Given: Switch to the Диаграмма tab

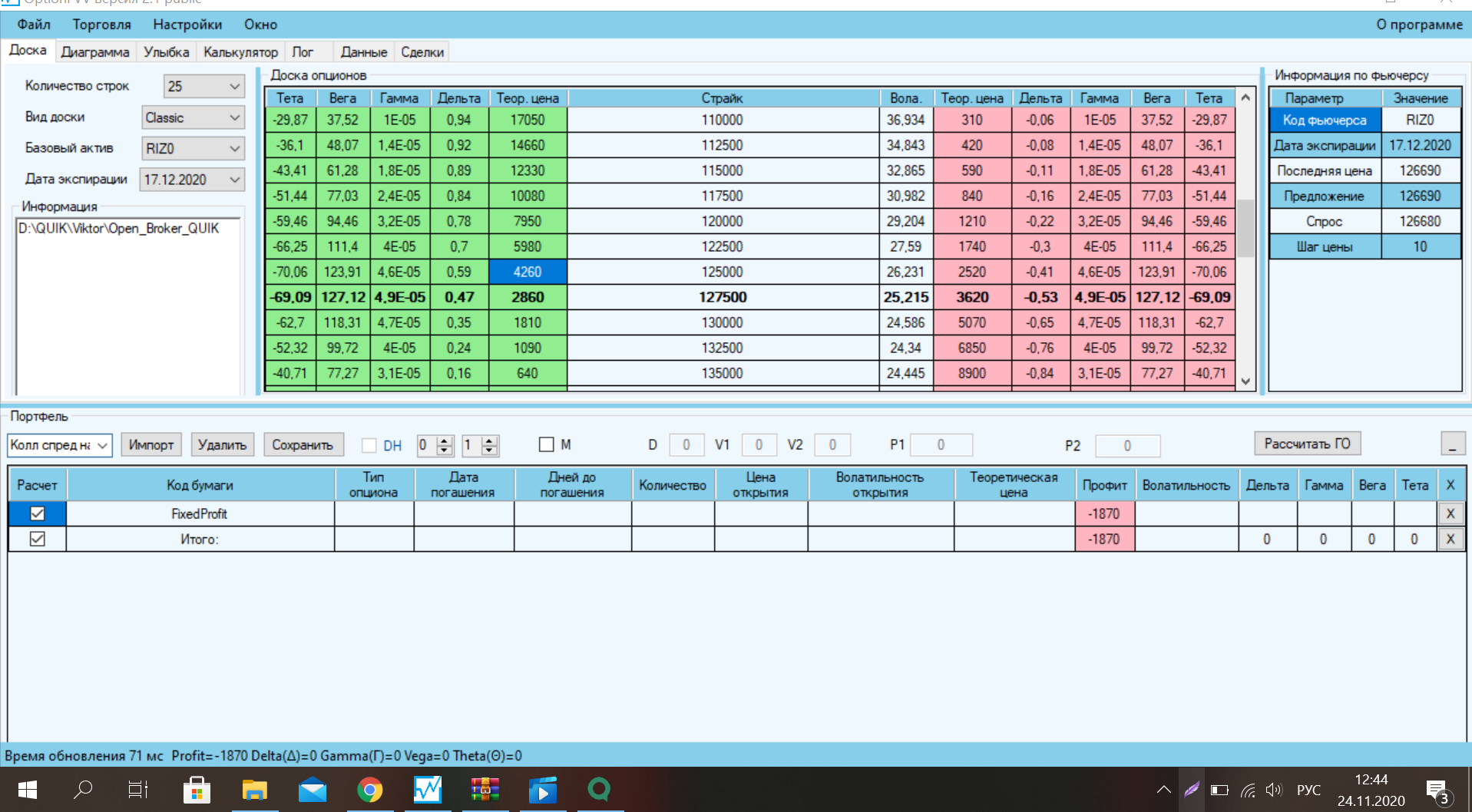Looking at the screenshot, I should coord(95,52).
